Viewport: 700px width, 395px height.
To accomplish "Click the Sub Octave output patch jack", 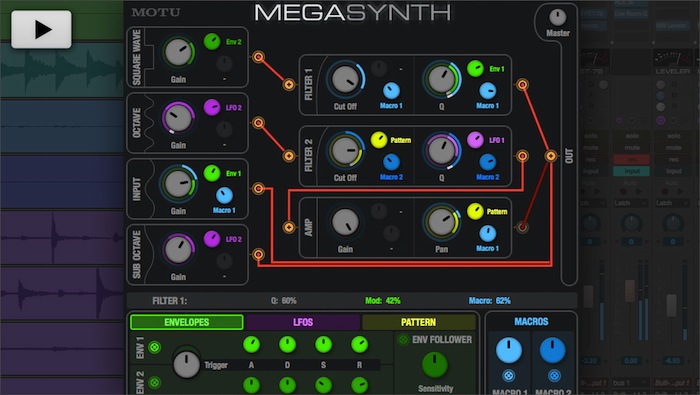I will click(258, 254).
